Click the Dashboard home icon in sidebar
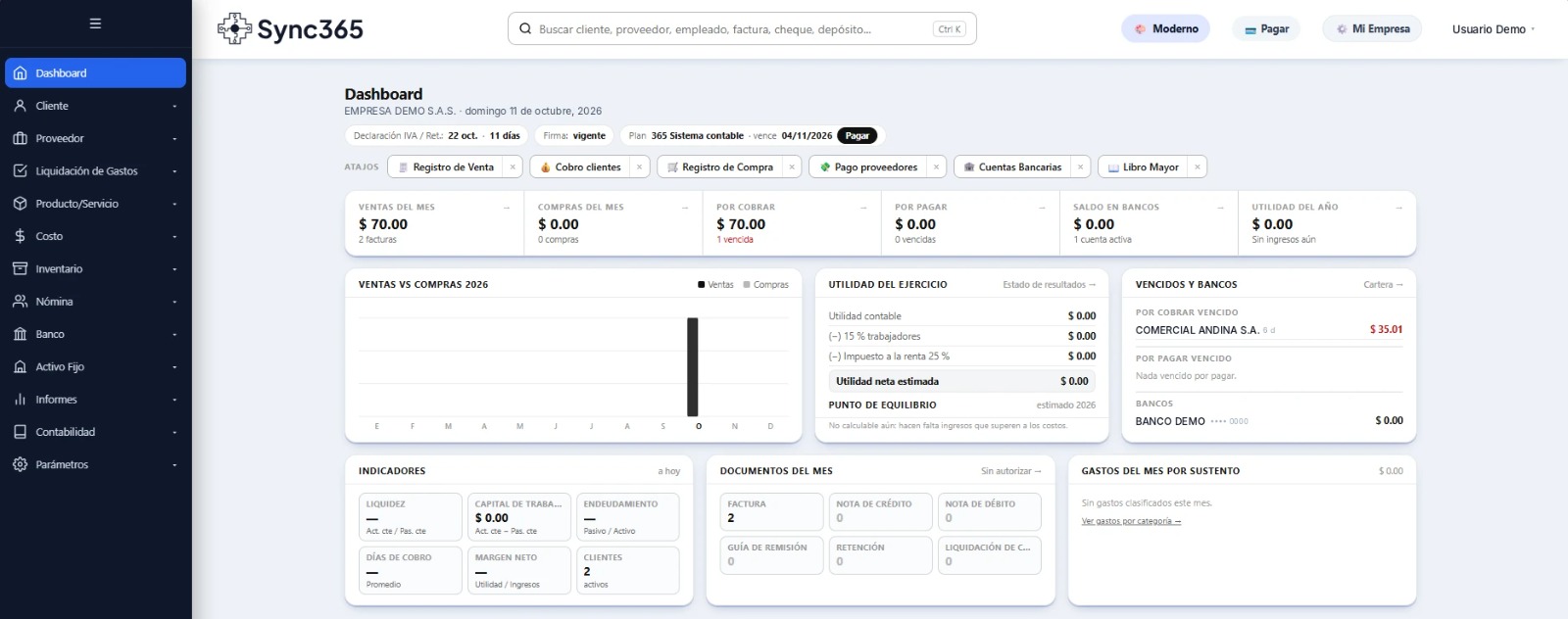The width and height of the screenshot is (1568, 619). click(x=20, y=72)
